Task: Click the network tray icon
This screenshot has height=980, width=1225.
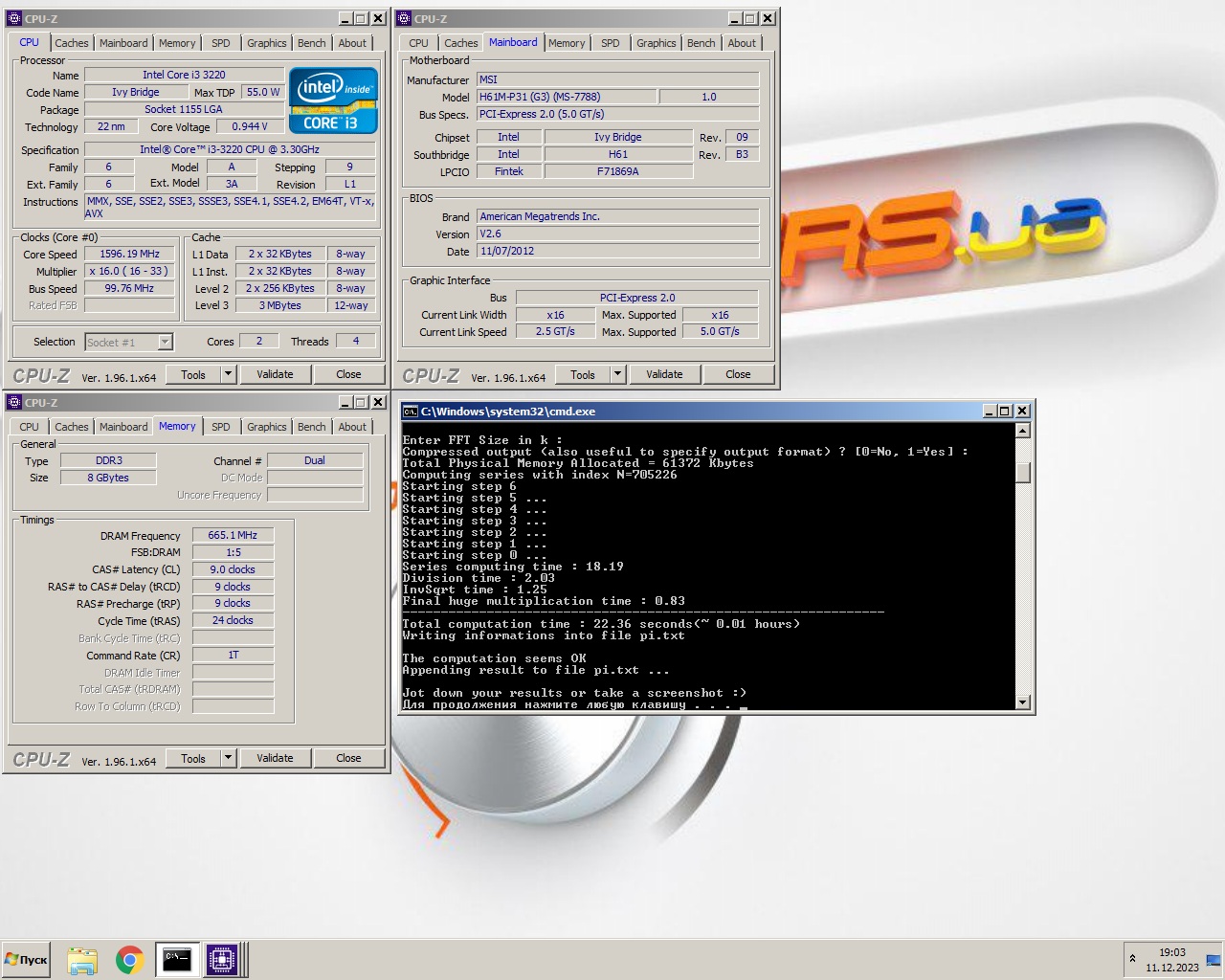Action: [1213, 960]
